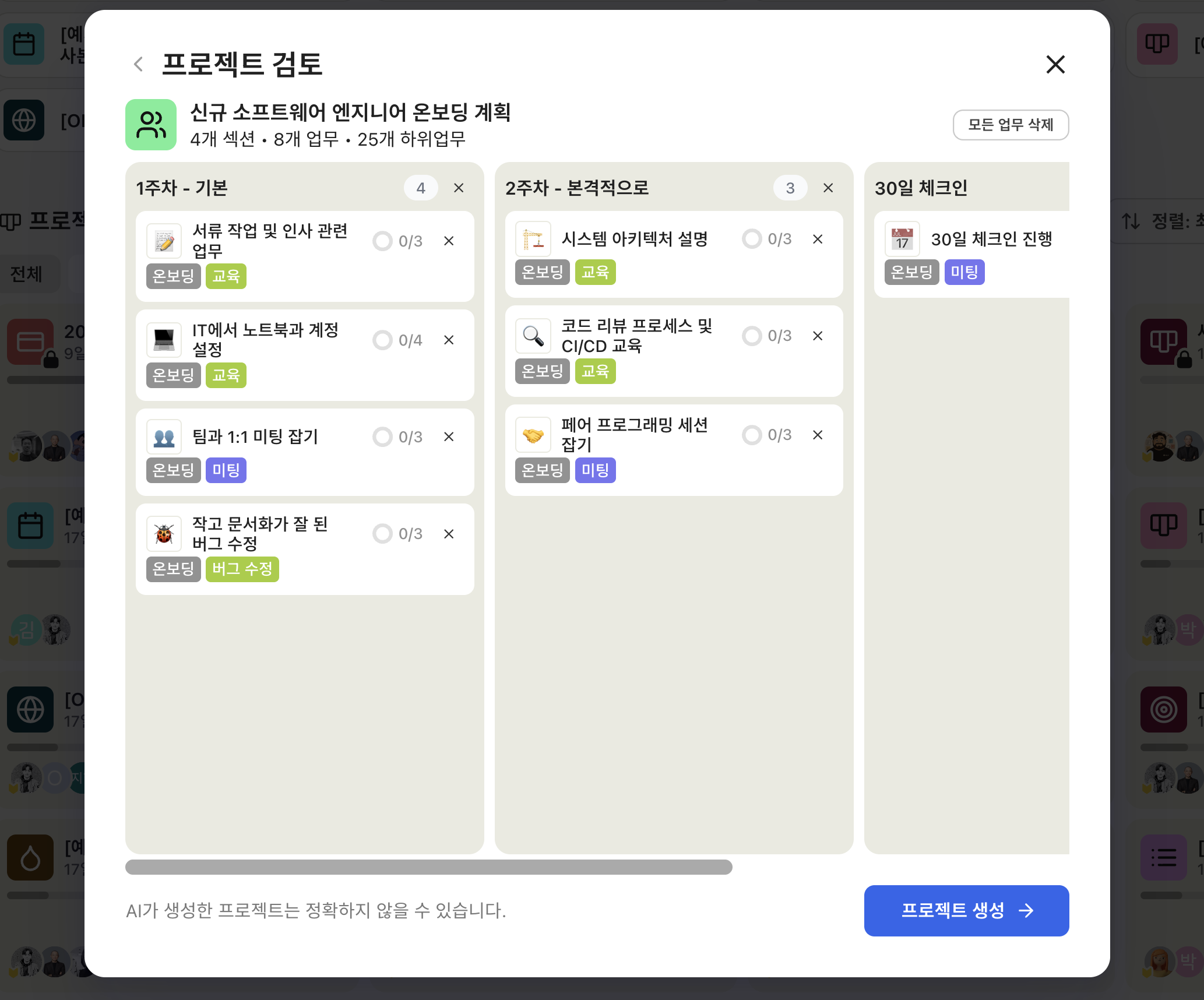
Task: Click the 1주차 - 기본 section title
Action: tap(181, 188)
